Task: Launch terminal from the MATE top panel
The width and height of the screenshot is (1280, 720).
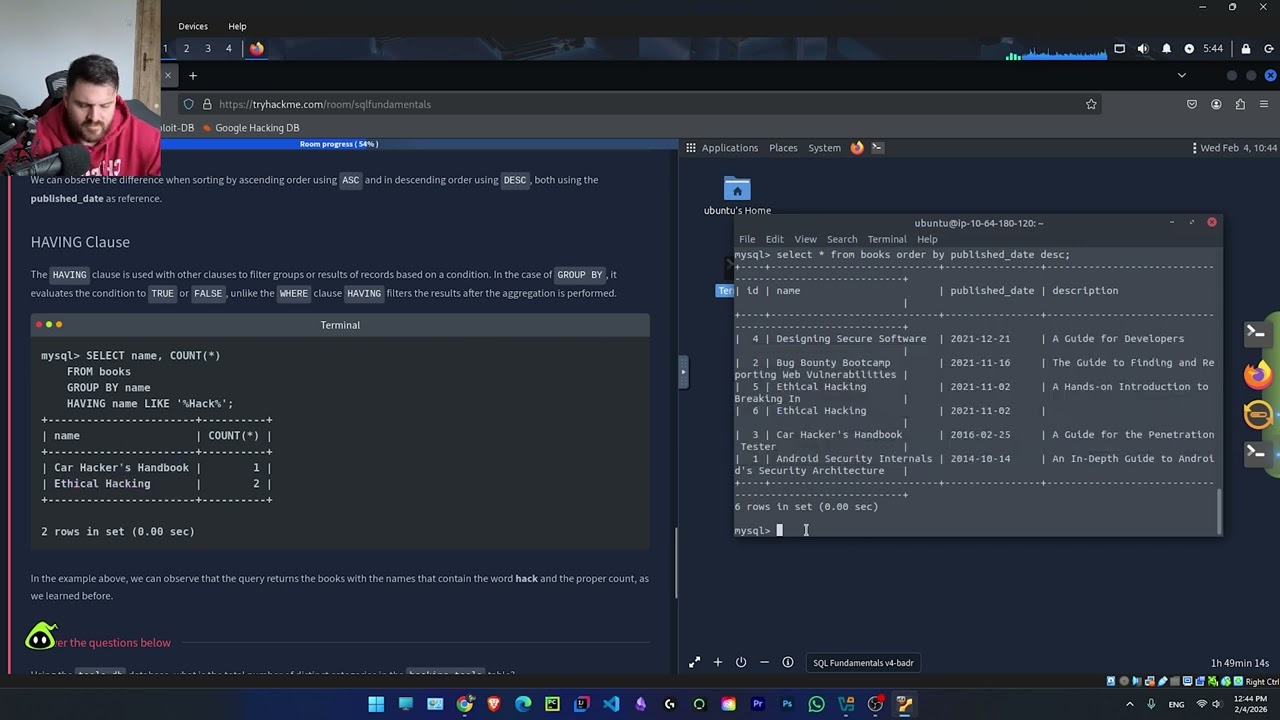Action: [x=877, y=148]
